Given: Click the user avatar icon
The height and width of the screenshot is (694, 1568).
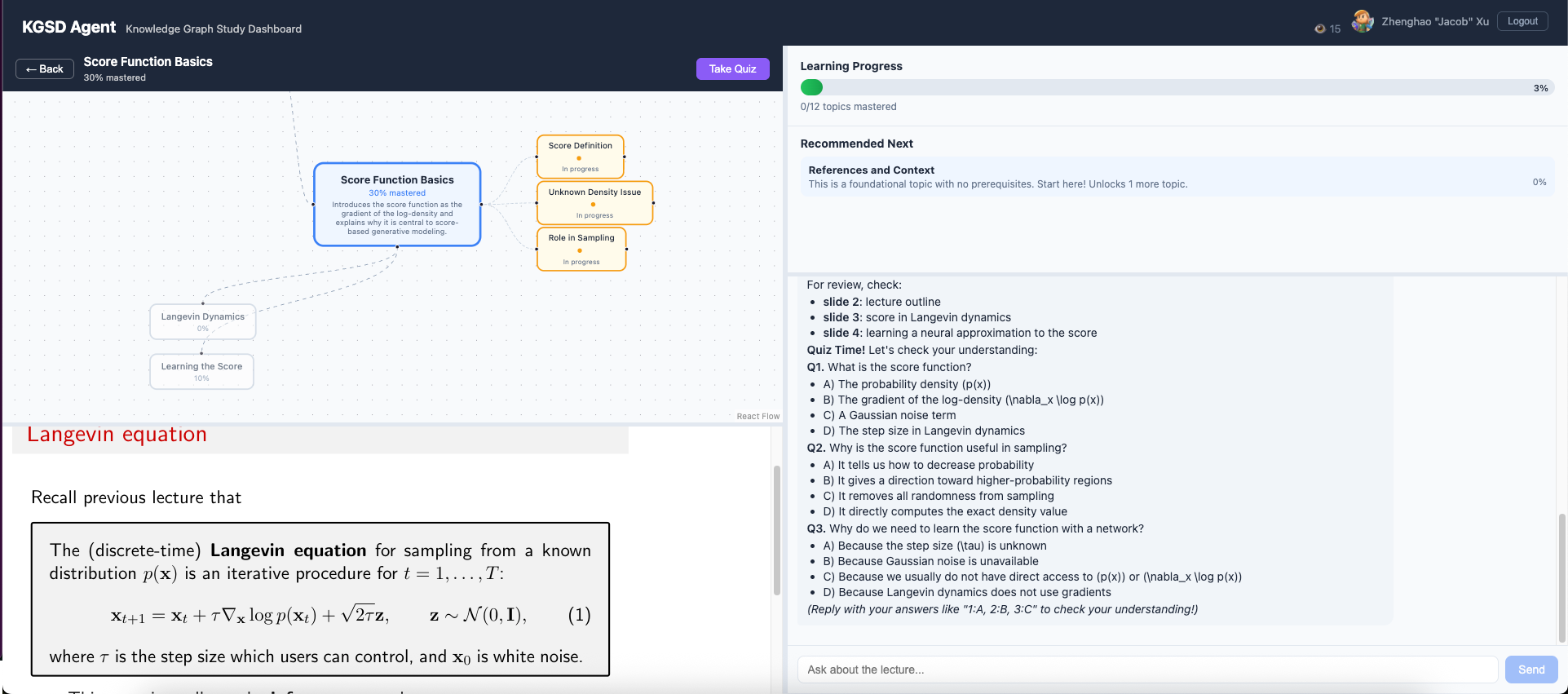Looking at the screenshot, I should pos(1363,21).
